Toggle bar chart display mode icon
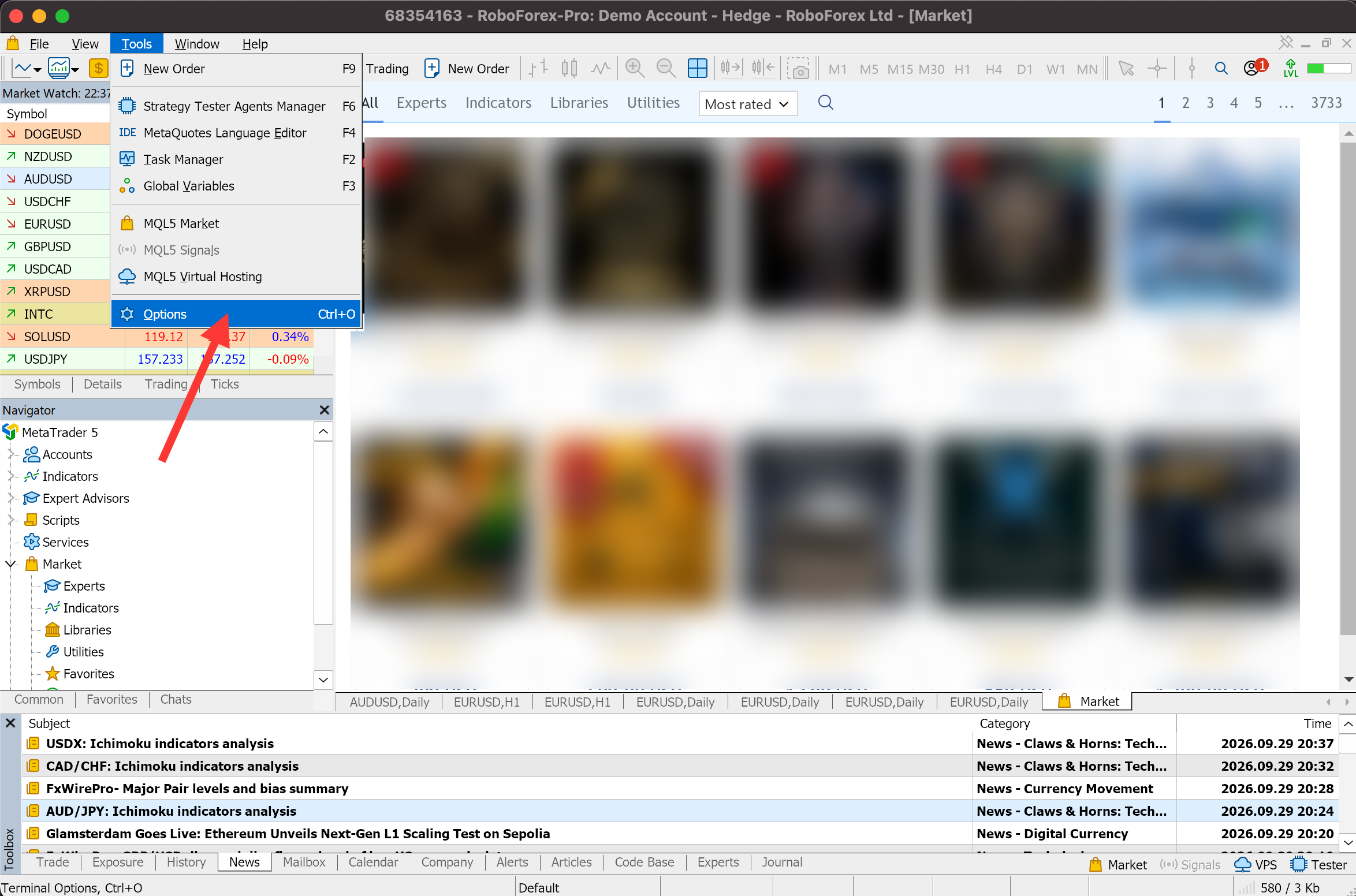Image resolution: width=1356 pixels, height=896 pixels. pyautogui.click(x=538, y=69)
